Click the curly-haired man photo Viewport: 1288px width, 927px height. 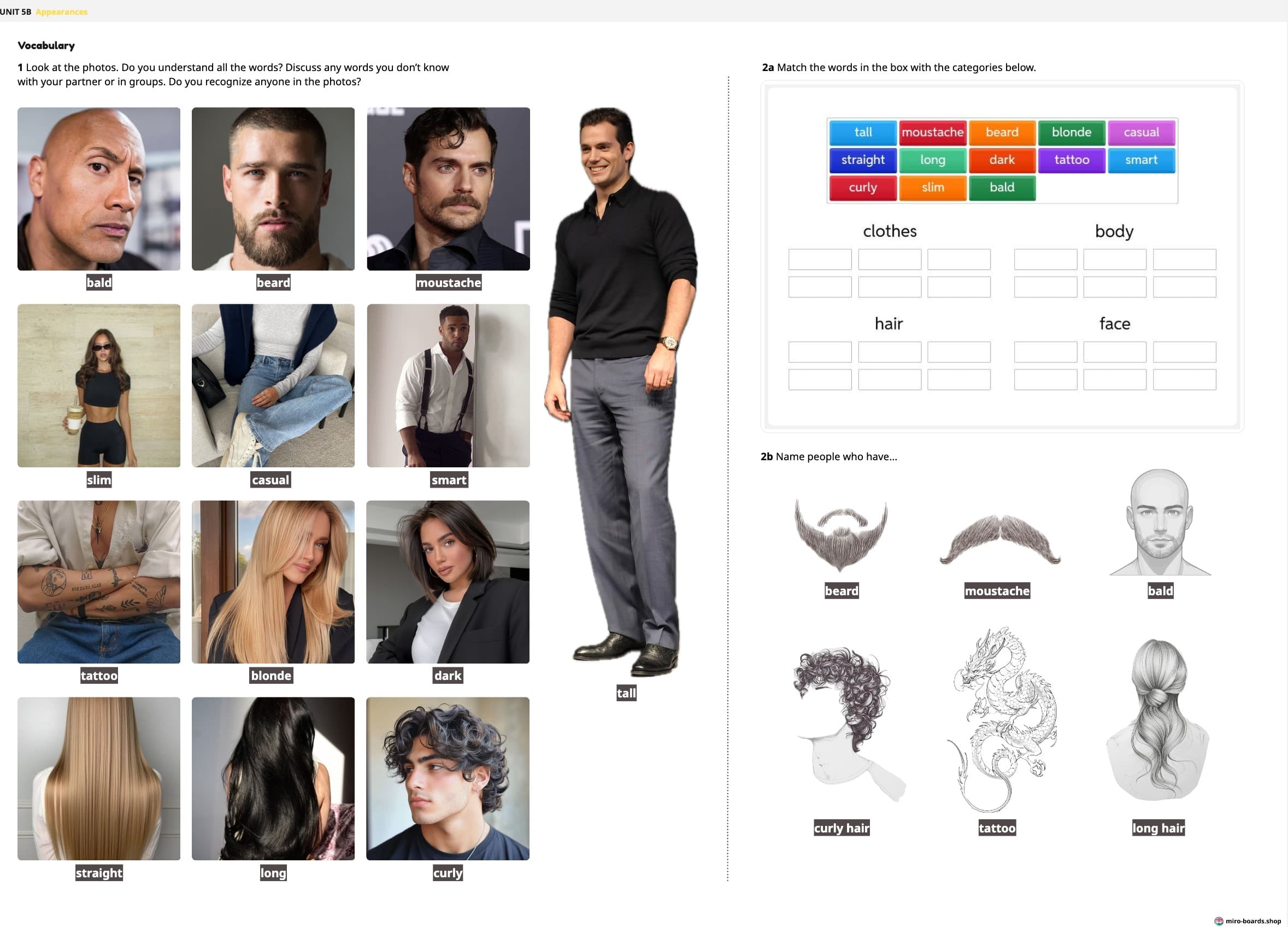coord(448,778)
